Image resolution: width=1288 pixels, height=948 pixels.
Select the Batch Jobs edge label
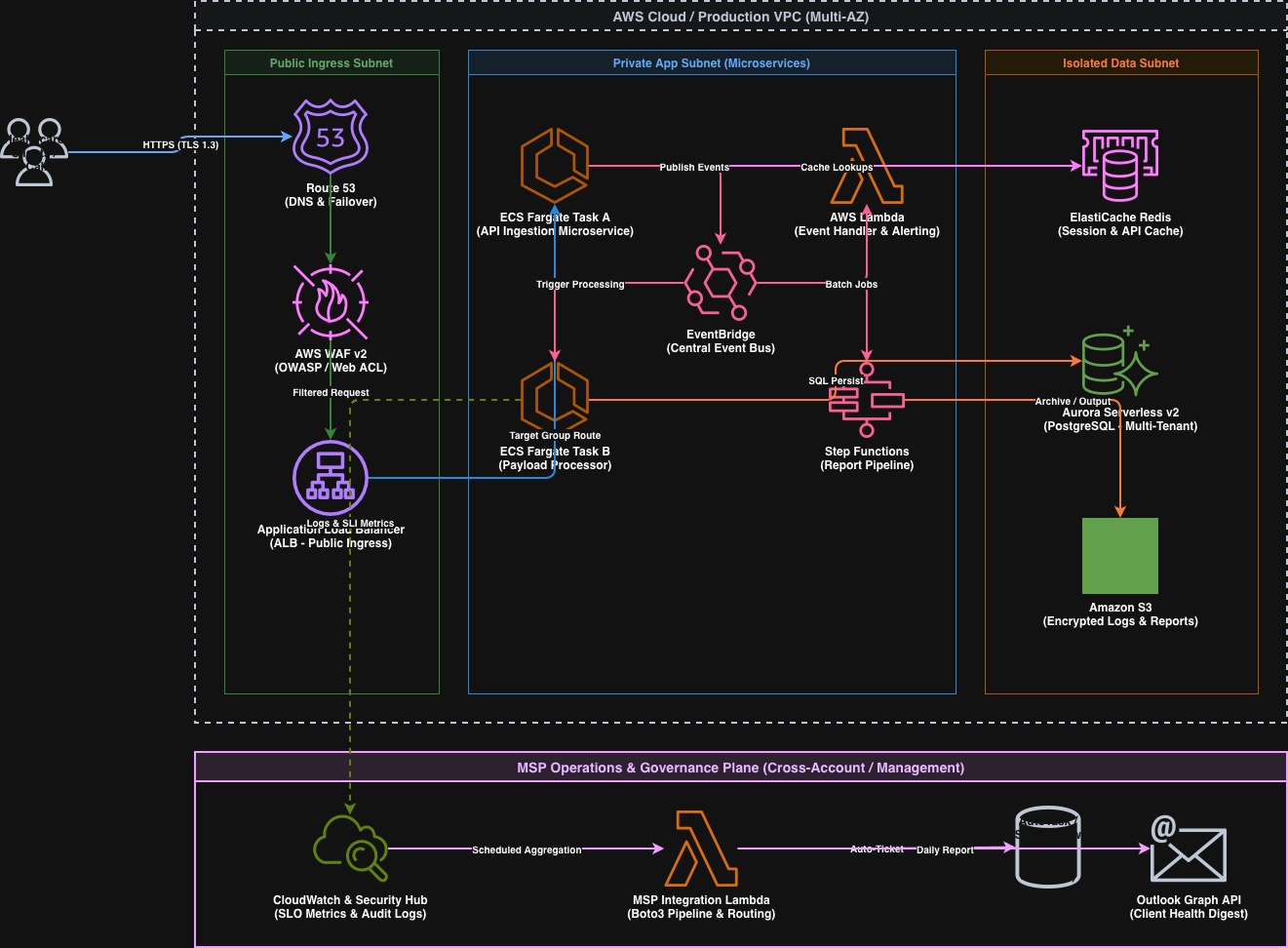pyautogui.click(x=851, y=284)
